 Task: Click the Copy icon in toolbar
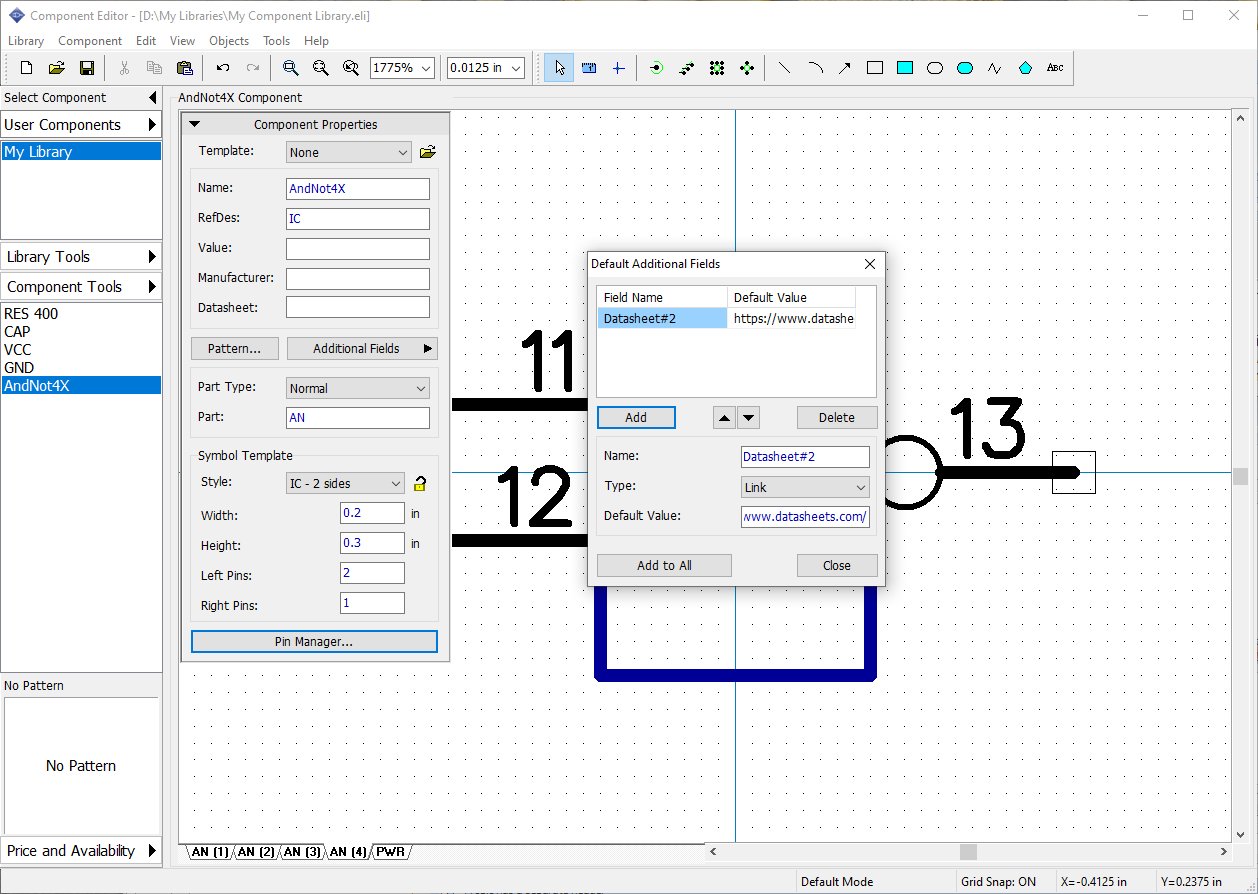pyautogui.click(x=154, y=68)
